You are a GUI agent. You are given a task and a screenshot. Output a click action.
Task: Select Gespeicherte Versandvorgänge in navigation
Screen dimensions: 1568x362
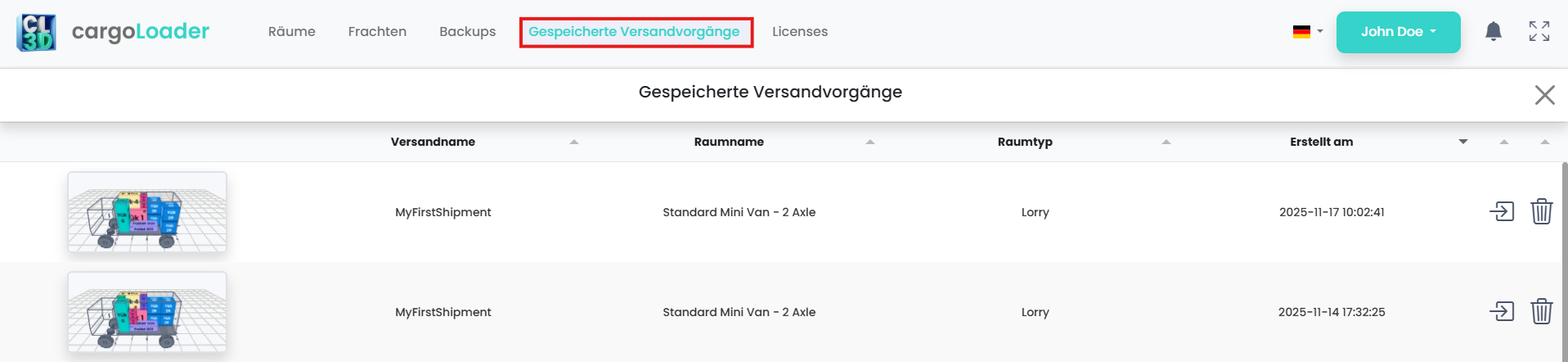(x=634, y=32)
